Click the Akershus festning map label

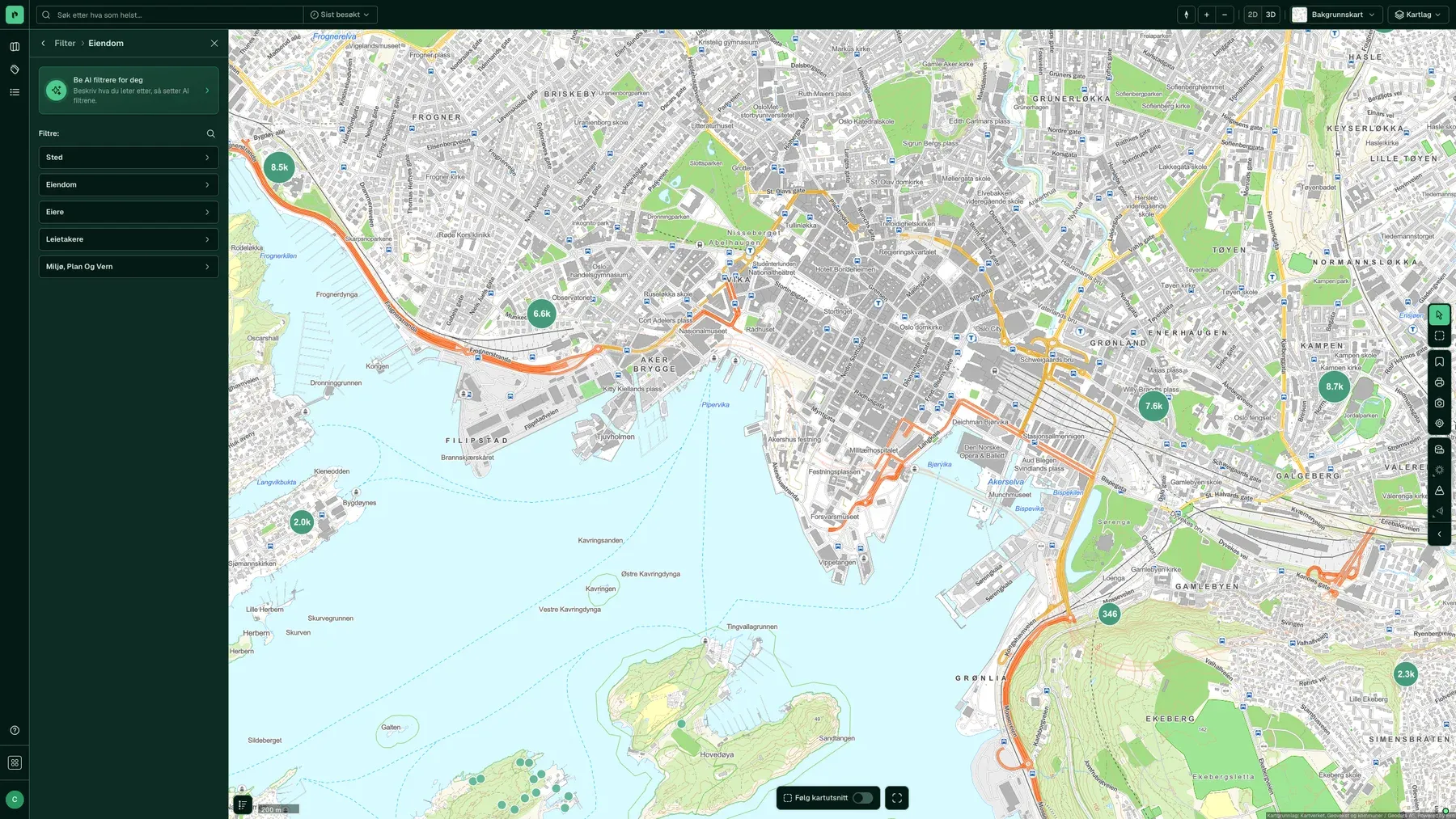[x=794, y=440]
